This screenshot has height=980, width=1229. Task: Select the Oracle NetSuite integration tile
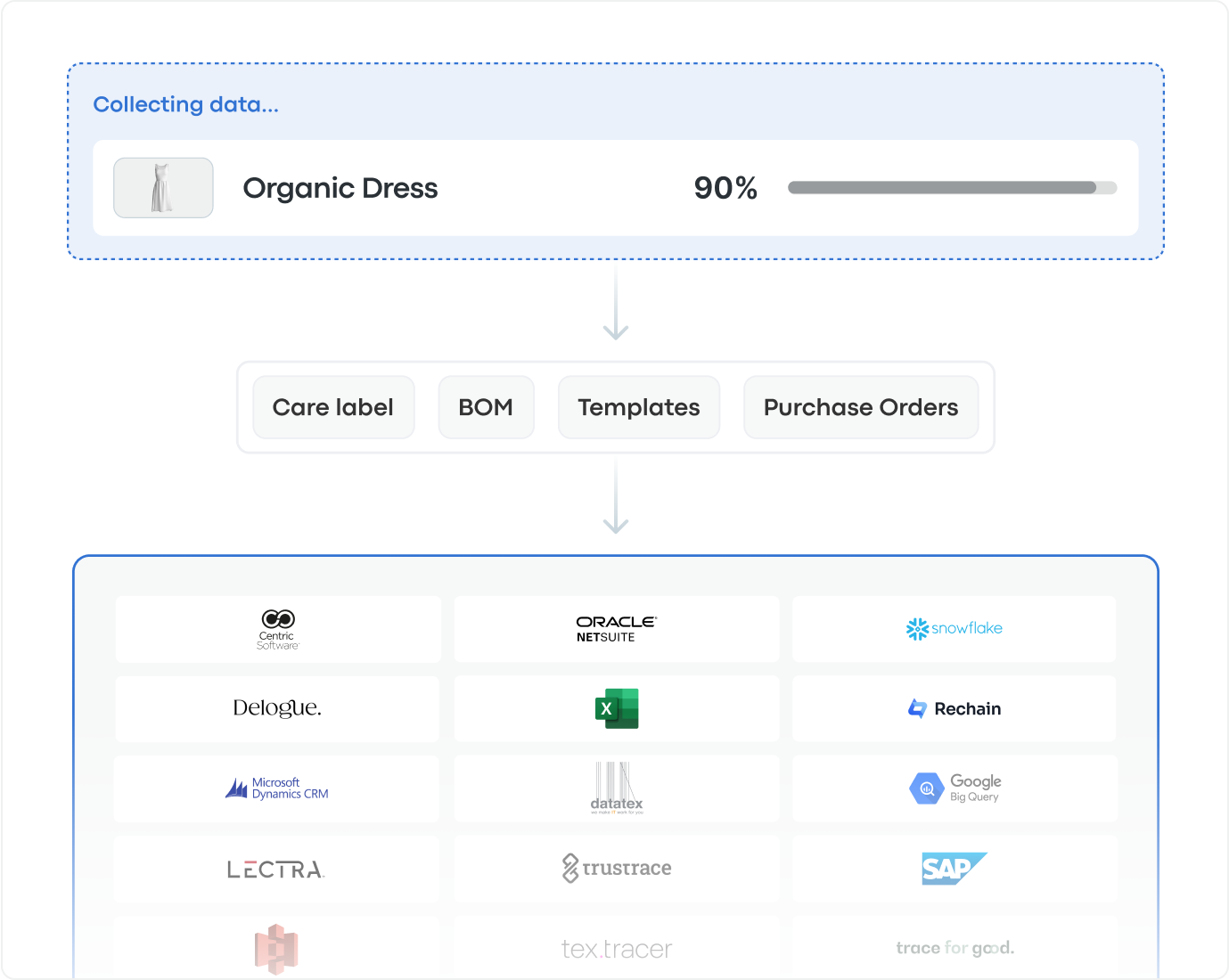pyautogui.click(x=617, y=629)
